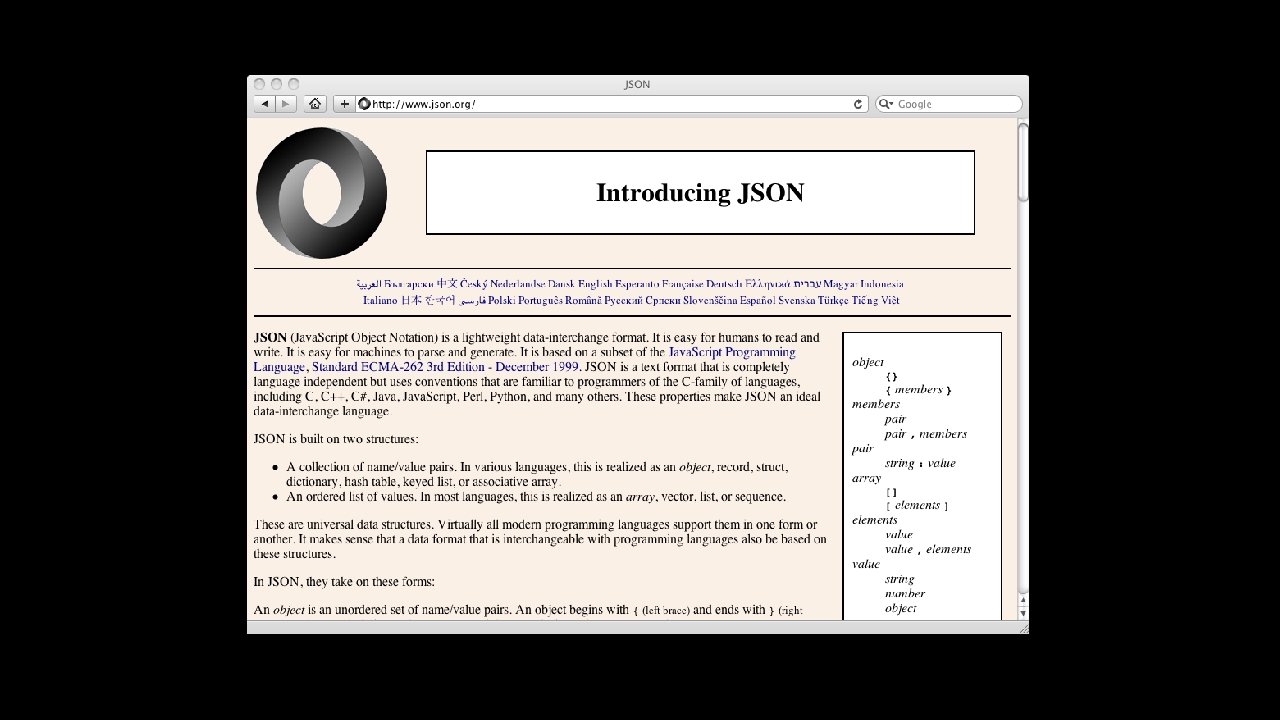
Task: Open the home page via house icon
Action: point(315,104)
